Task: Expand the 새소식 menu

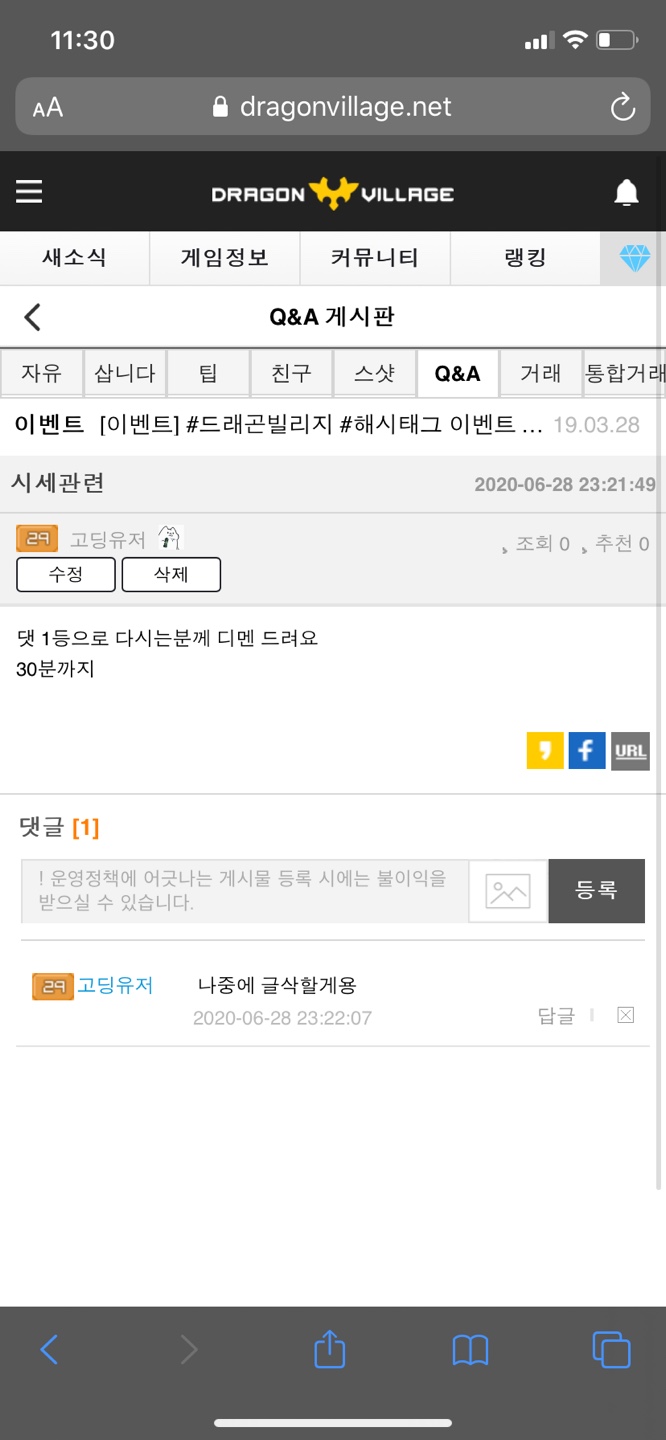Action: coord(74,258)
